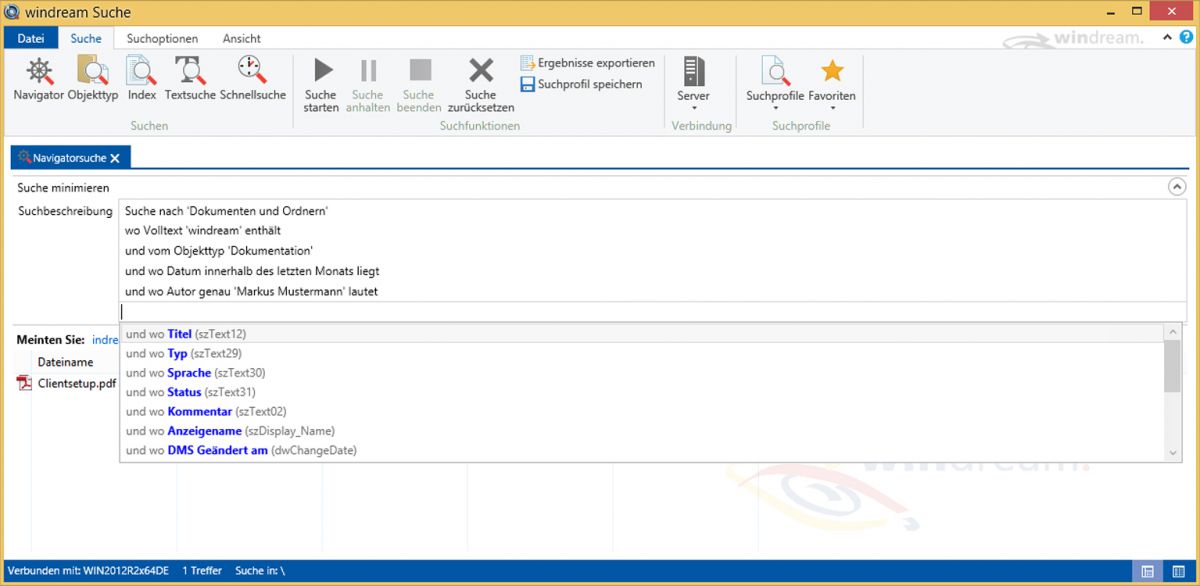Expand the Suchprofile dropdown
1200x586 pixels.
point(775,82)
